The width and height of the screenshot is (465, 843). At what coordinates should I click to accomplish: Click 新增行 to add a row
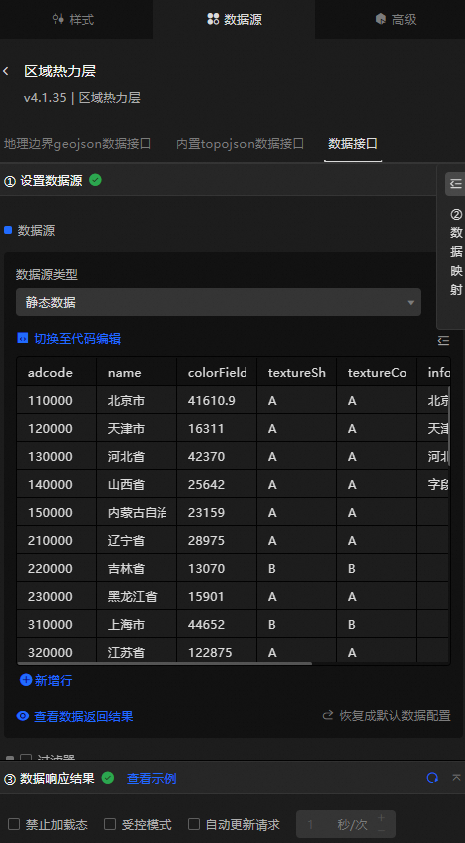(53, 681)
